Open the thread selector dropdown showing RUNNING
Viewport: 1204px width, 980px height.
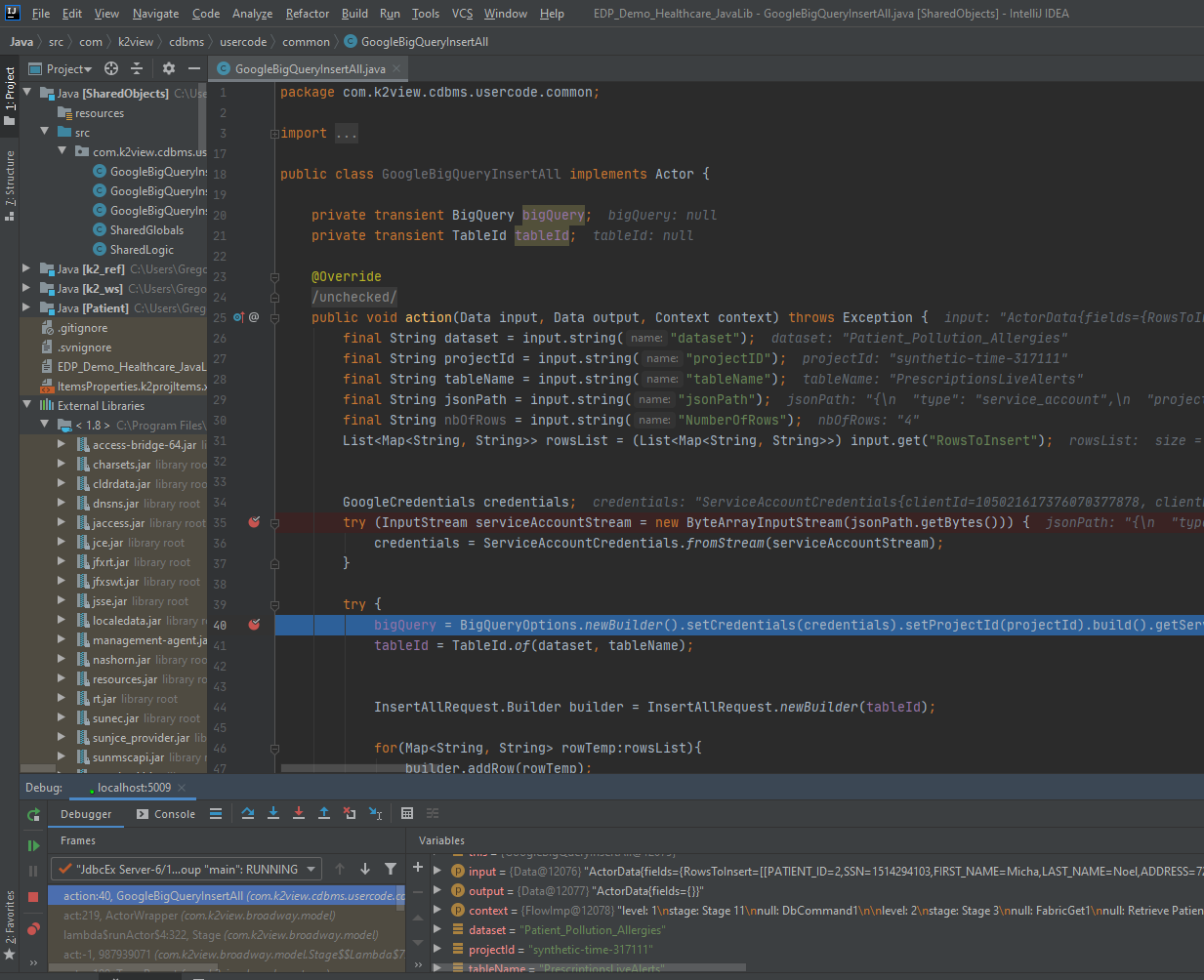click(x=187, y=869)
